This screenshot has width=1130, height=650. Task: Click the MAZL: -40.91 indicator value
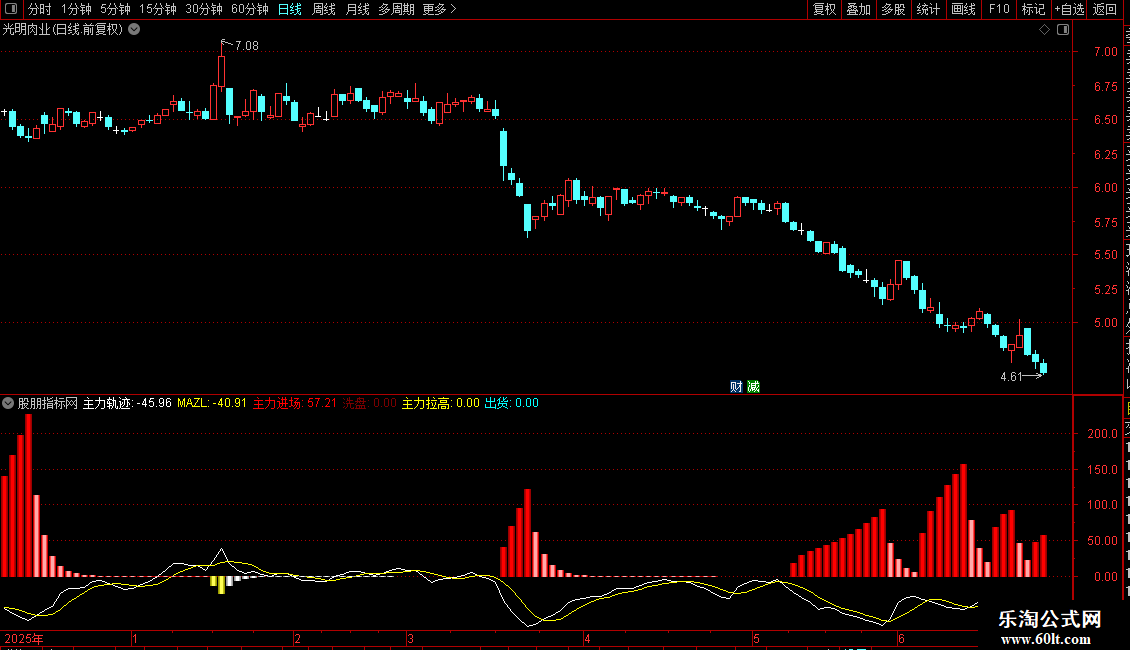(212, 403)
